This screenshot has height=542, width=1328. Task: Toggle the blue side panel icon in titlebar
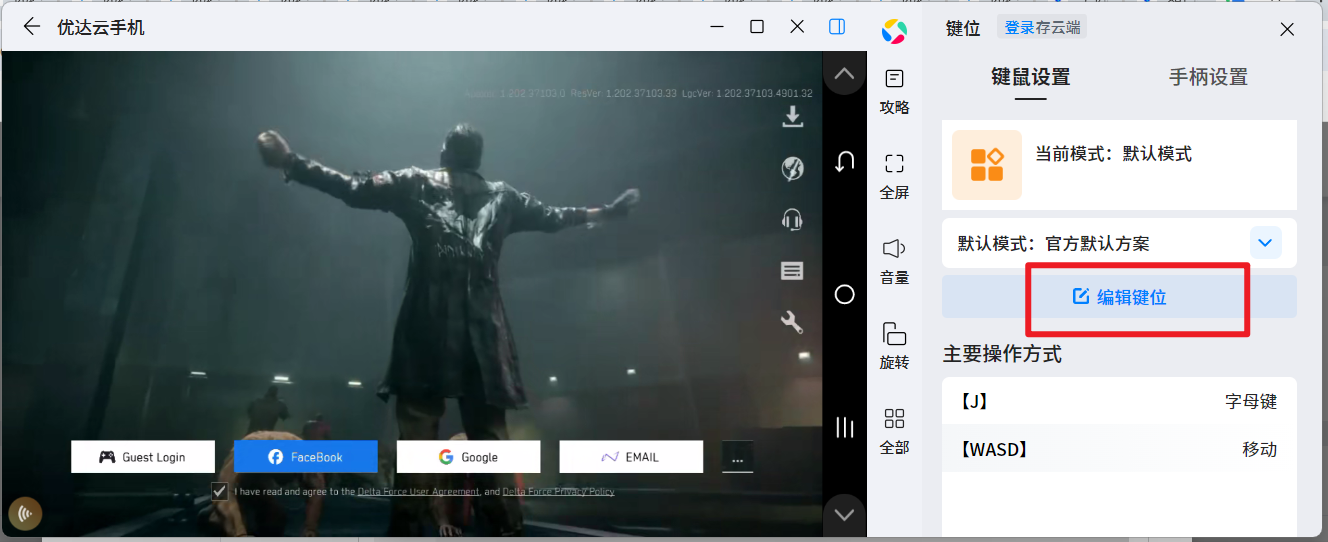click(x=837, y=27)
